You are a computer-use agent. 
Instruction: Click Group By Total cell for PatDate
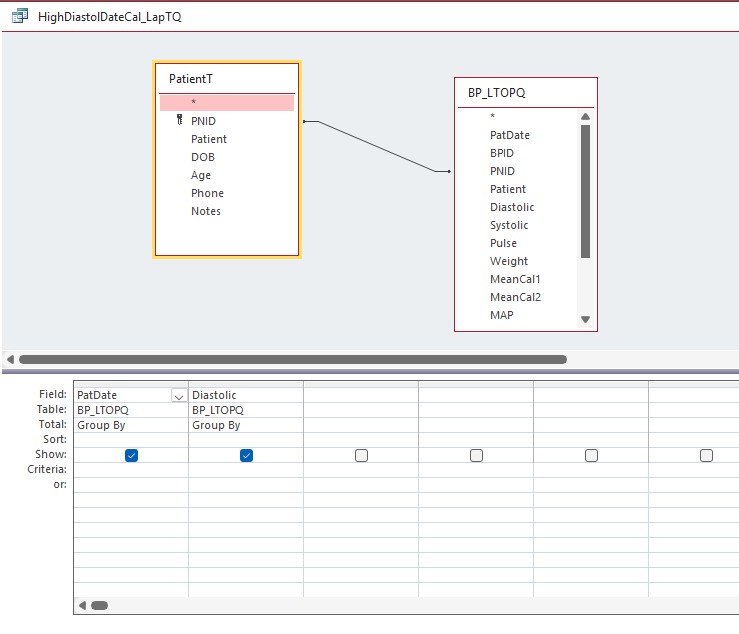tap(131, 425)
